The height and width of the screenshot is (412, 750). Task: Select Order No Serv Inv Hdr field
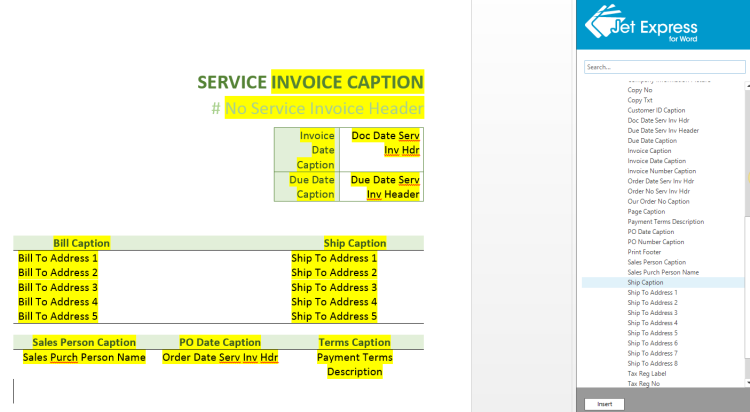pos(659,191)
